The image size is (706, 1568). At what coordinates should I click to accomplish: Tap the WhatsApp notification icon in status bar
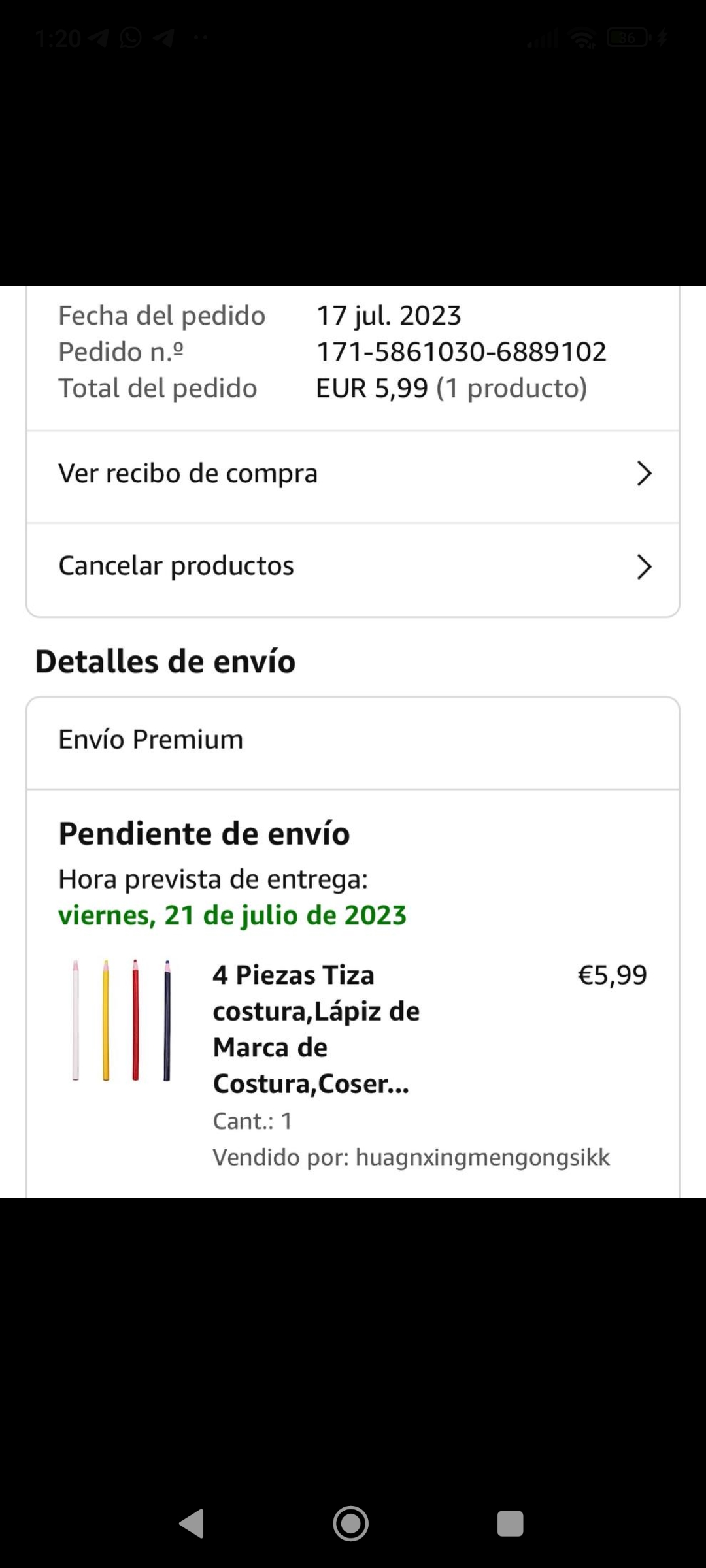coord(131,38)
